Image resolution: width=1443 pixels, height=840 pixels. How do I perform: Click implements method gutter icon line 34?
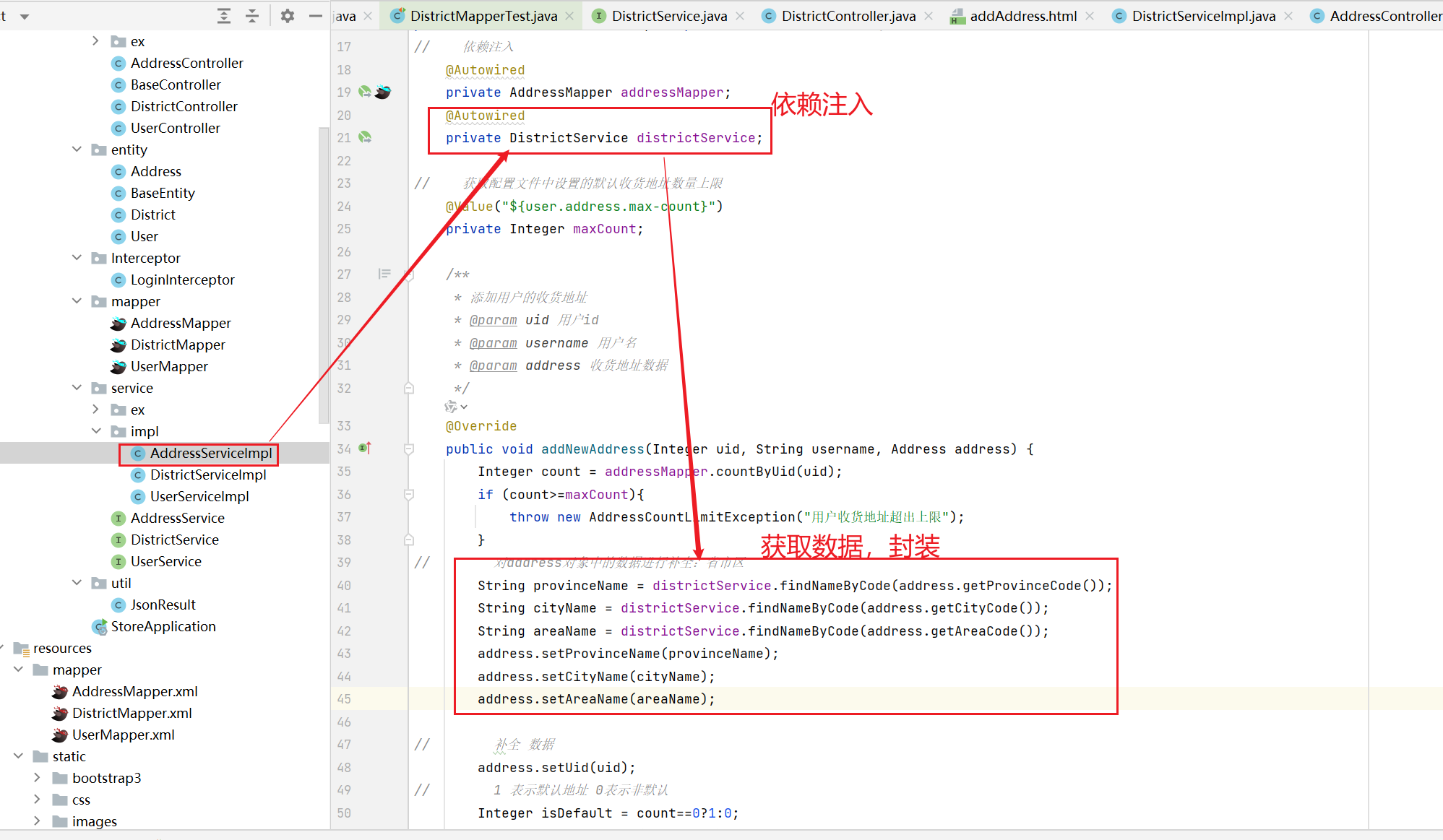pyautogui.click(x=365, y=449)
